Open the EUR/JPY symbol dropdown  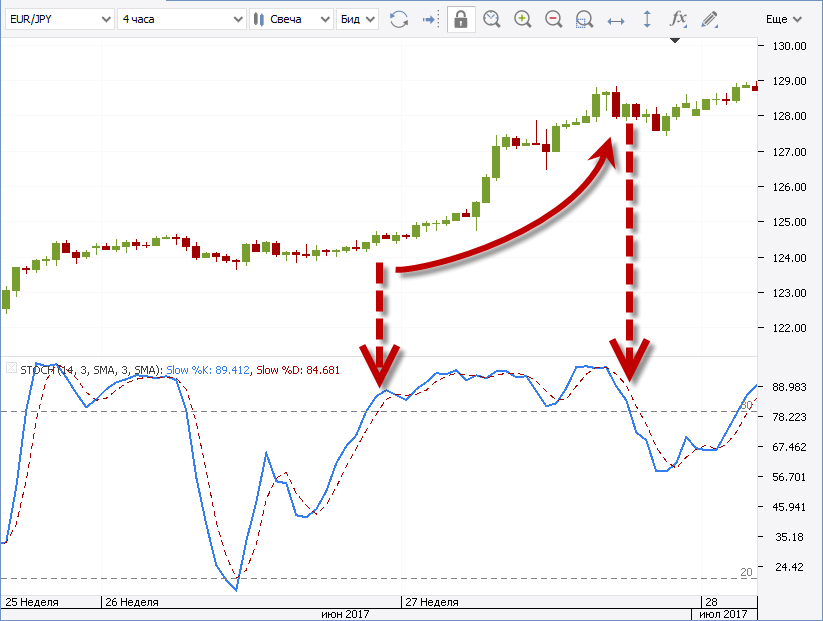pyautogui.click(x=58, y=19)
